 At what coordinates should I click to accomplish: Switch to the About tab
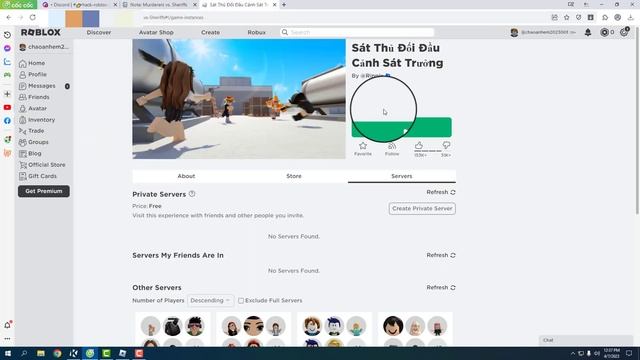pos(186,176)
